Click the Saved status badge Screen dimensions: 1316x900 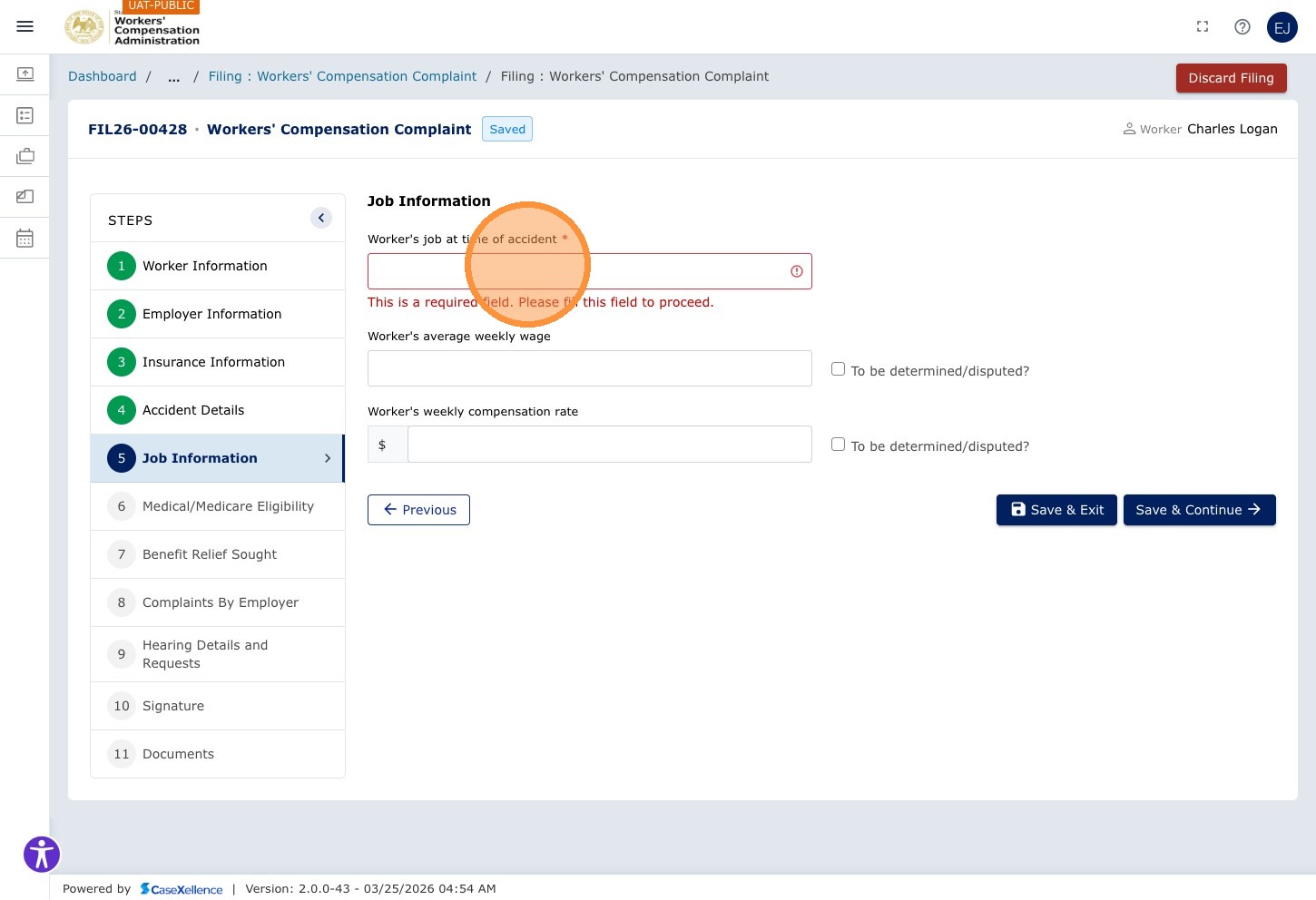coord(507,129)
